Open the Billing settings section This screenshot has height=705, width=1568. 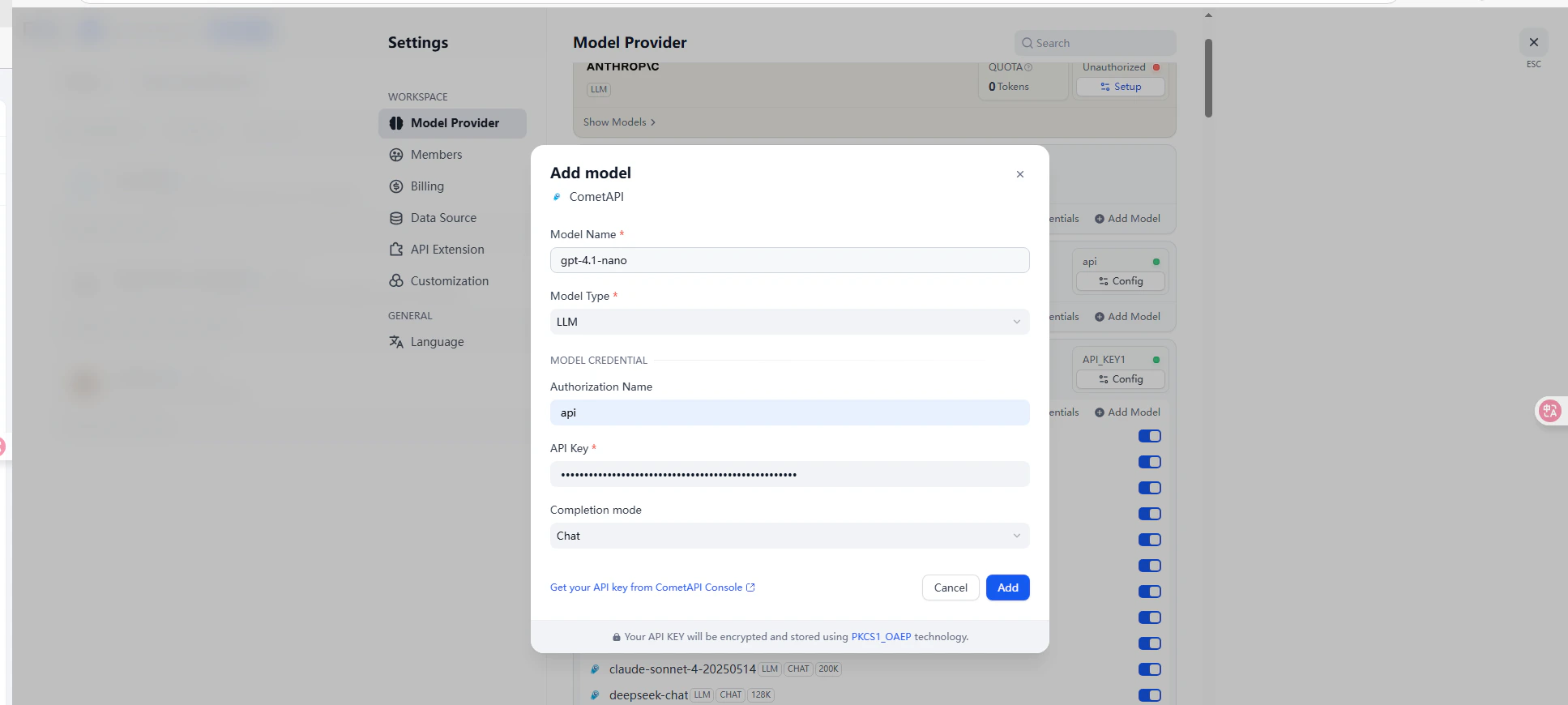pyautogui.click(x=427, y=186)
